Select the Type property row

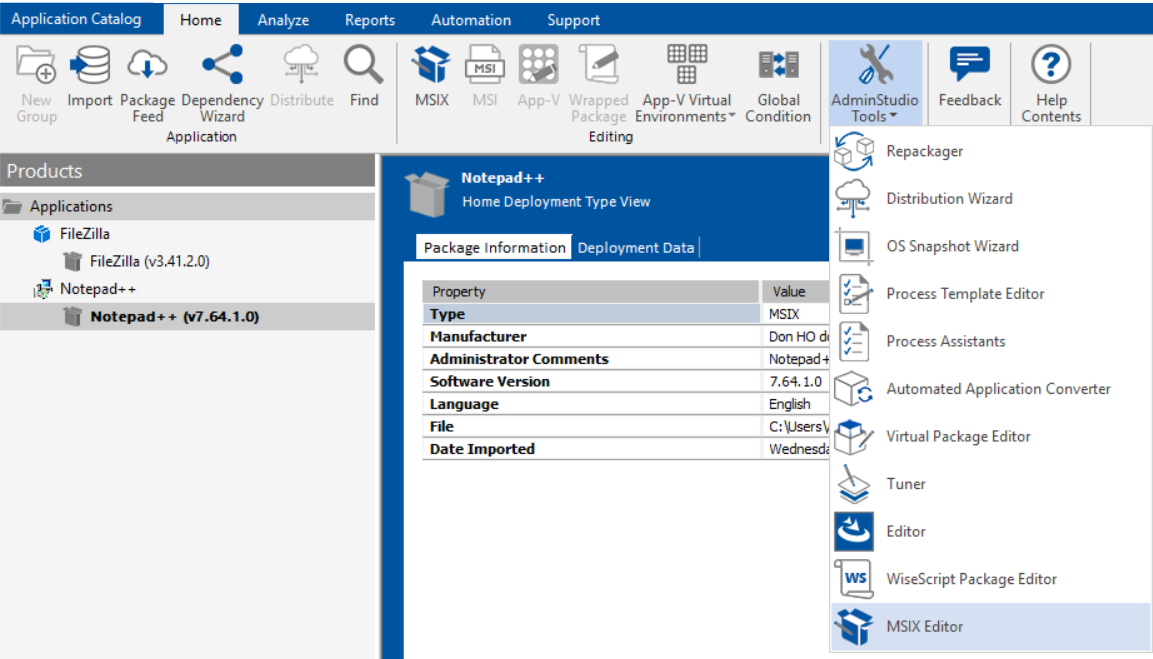click(x=626, y=314)
